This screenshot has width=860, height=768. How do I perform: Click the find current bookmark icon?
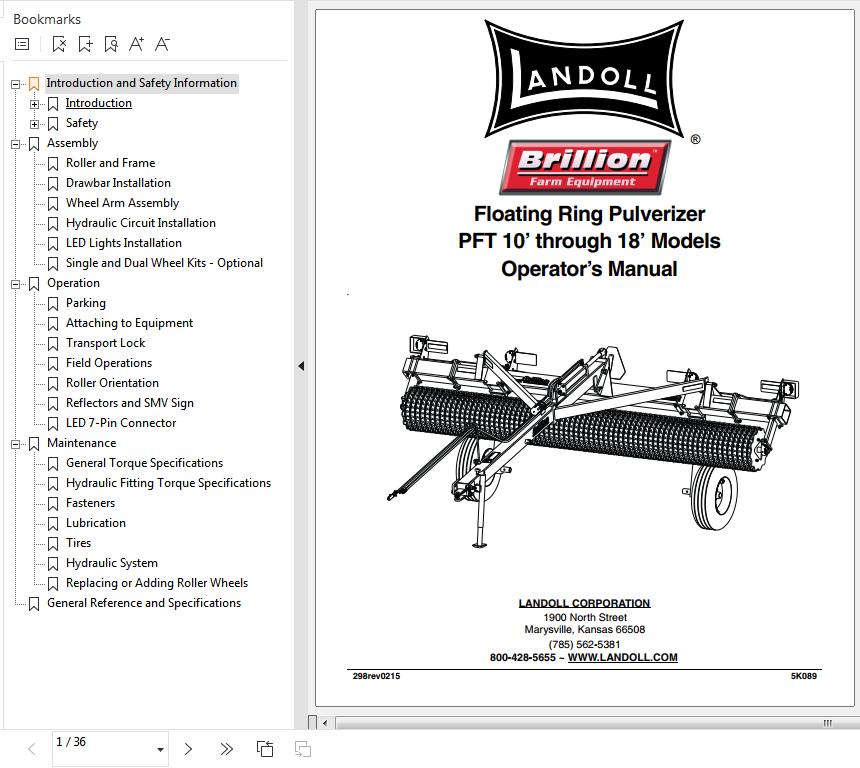click(111, 44)
